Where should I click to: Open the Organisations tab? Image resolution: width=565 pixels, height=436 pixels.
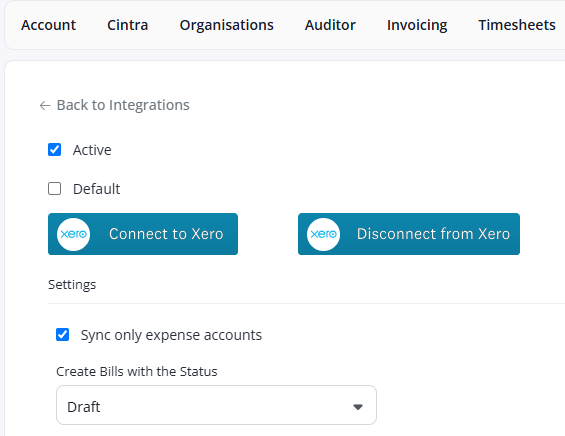pos(226,25)
